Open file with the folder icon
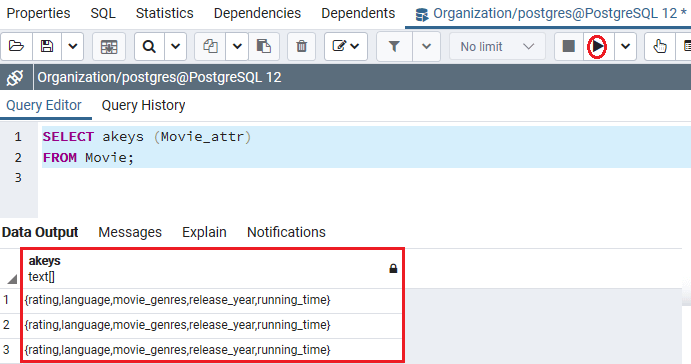Image resolution: width=691 pixels, height=364 pixels. 16,46
